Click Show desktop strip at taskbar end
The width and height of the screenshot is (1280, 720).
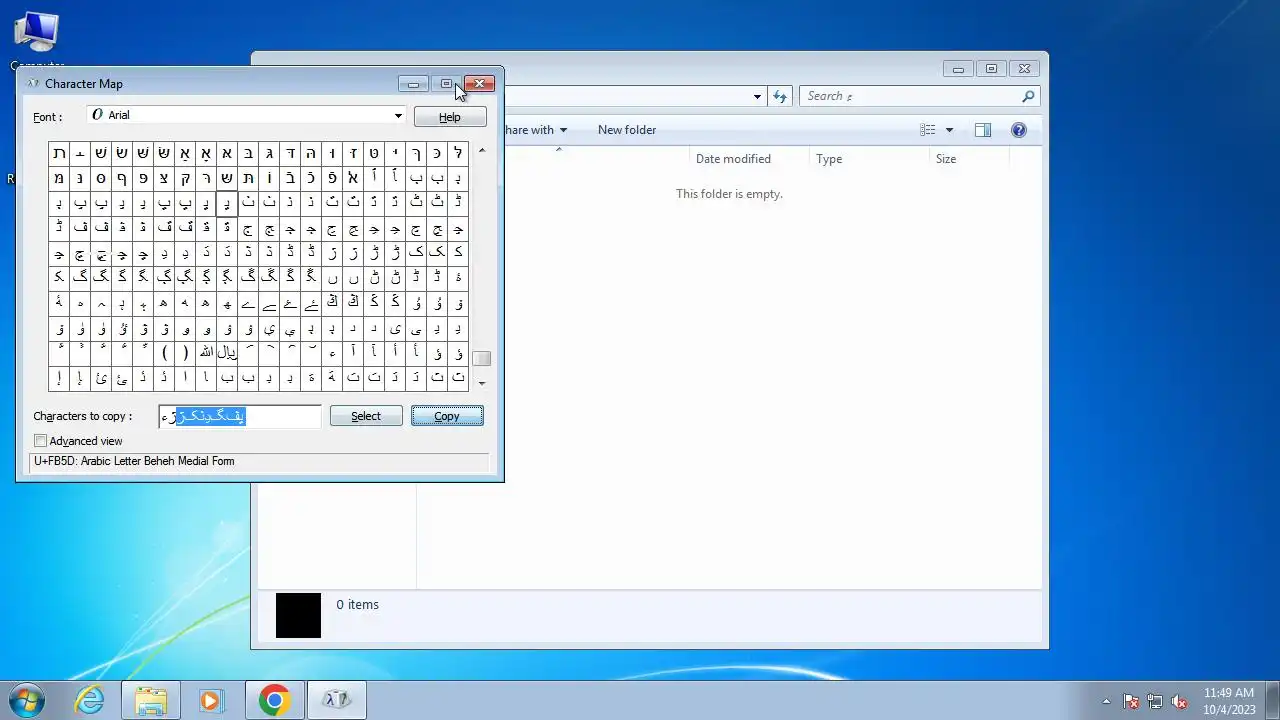(1272, 700)
